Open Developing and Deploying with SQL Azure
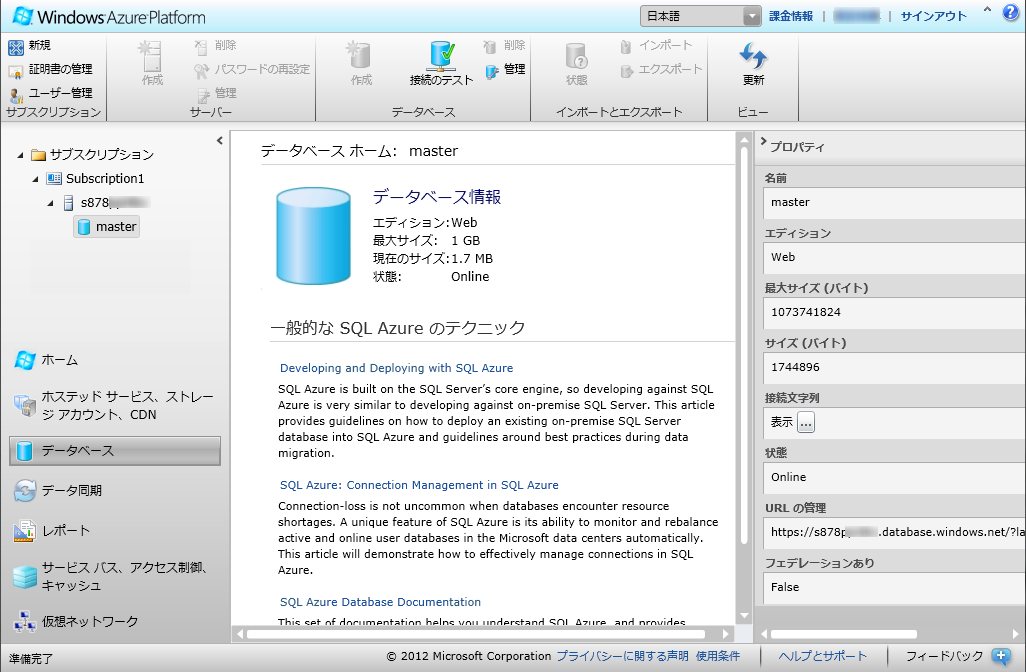 point(397,368)
